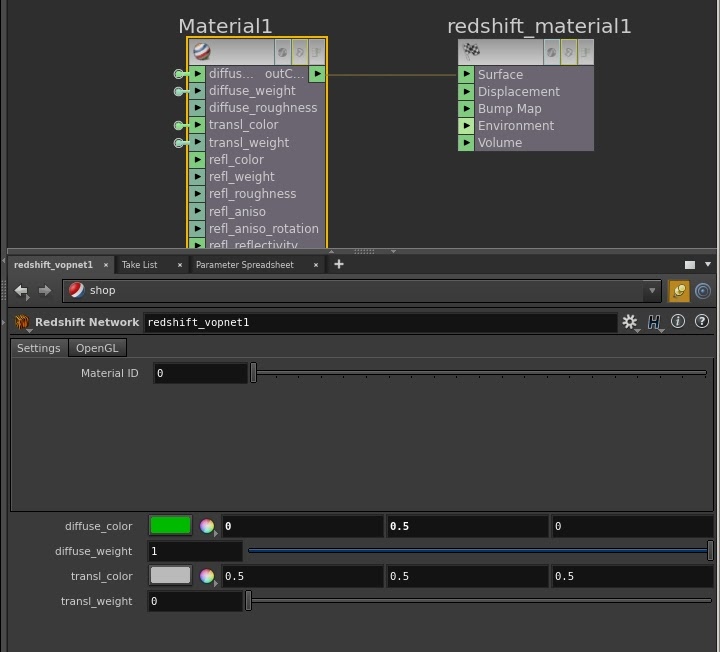This screenshot has height=652, width=720.
Task: Close the redshift_vopnet1 pane tab
Action: coord(106,265)
